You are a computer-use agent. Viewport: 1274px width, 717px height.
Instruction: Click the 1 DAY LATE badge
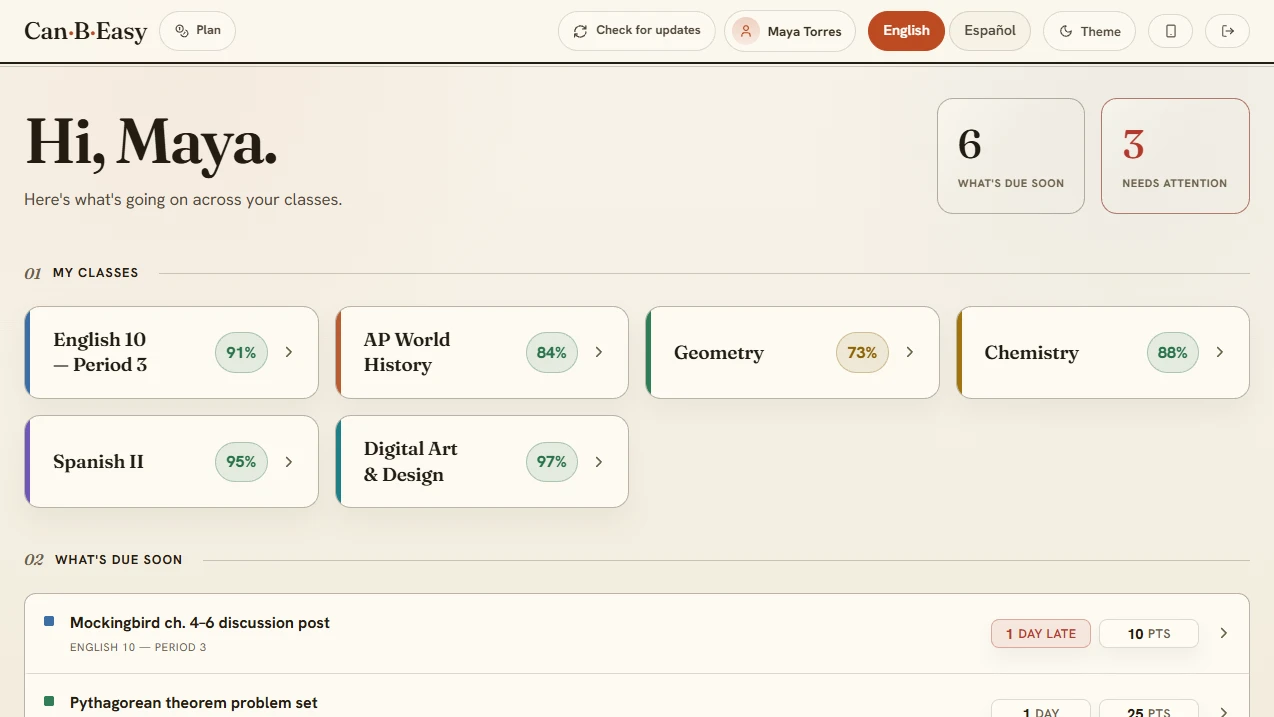click(x=1041, y=634)
